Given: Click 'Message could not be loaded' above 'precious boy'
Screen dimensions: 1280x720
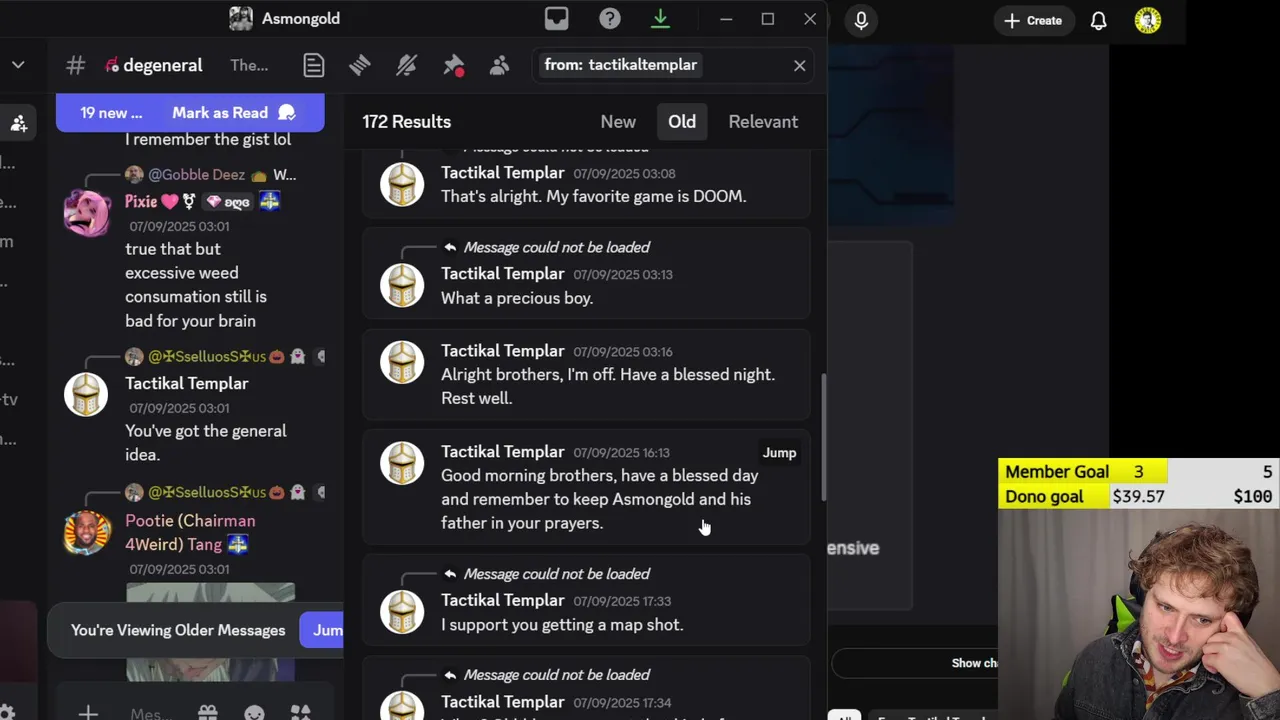Looking at the screenshot, I should (x=557, y=248).
